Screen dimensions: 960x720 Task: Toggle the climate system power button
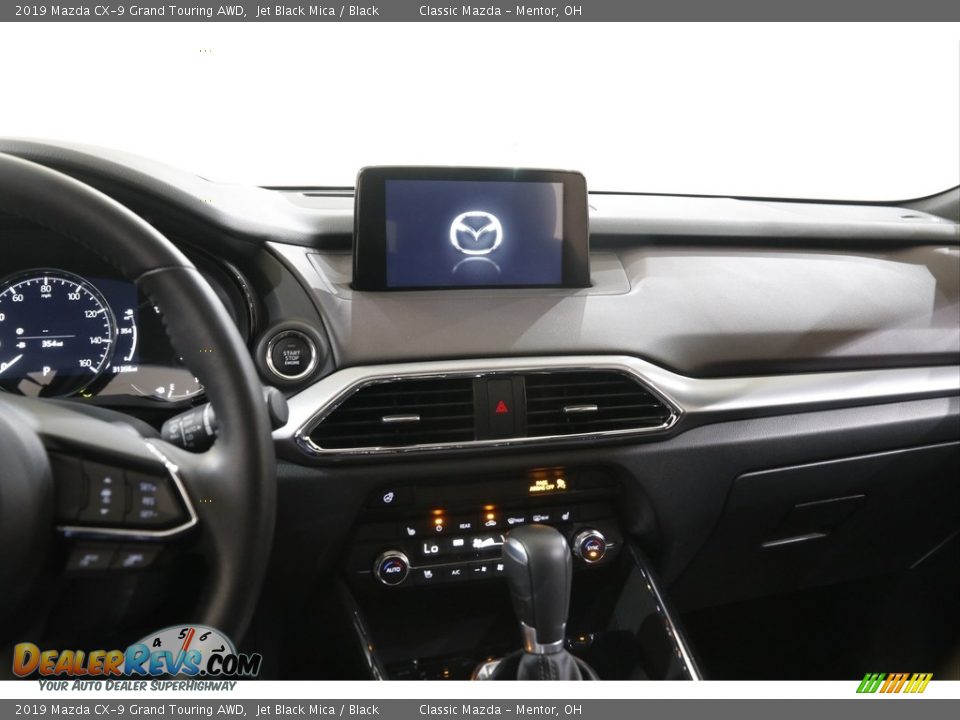pyautogui.click(x=438, y=528)
